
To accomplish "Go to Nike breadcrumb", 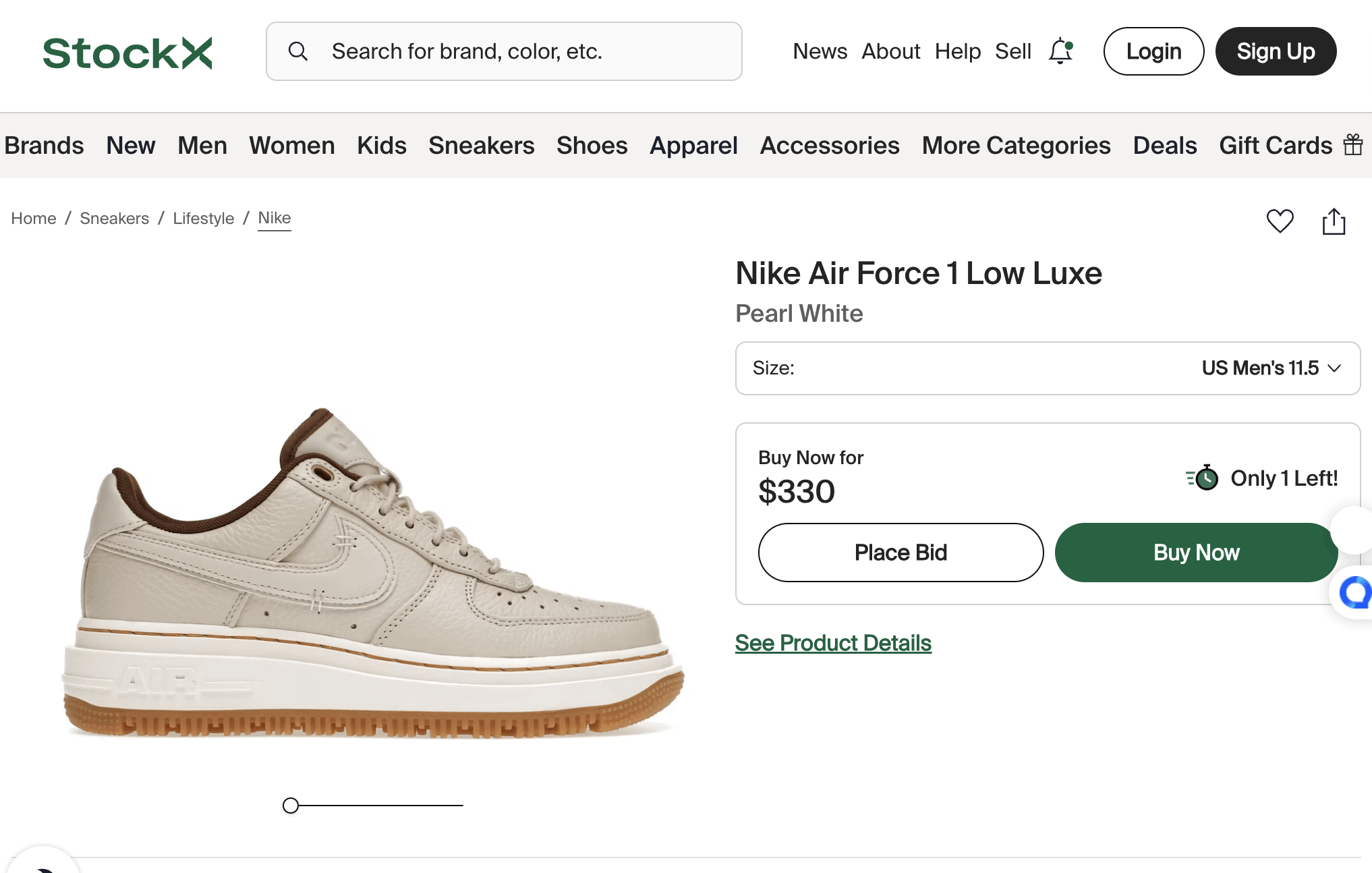I will (275, 219).
